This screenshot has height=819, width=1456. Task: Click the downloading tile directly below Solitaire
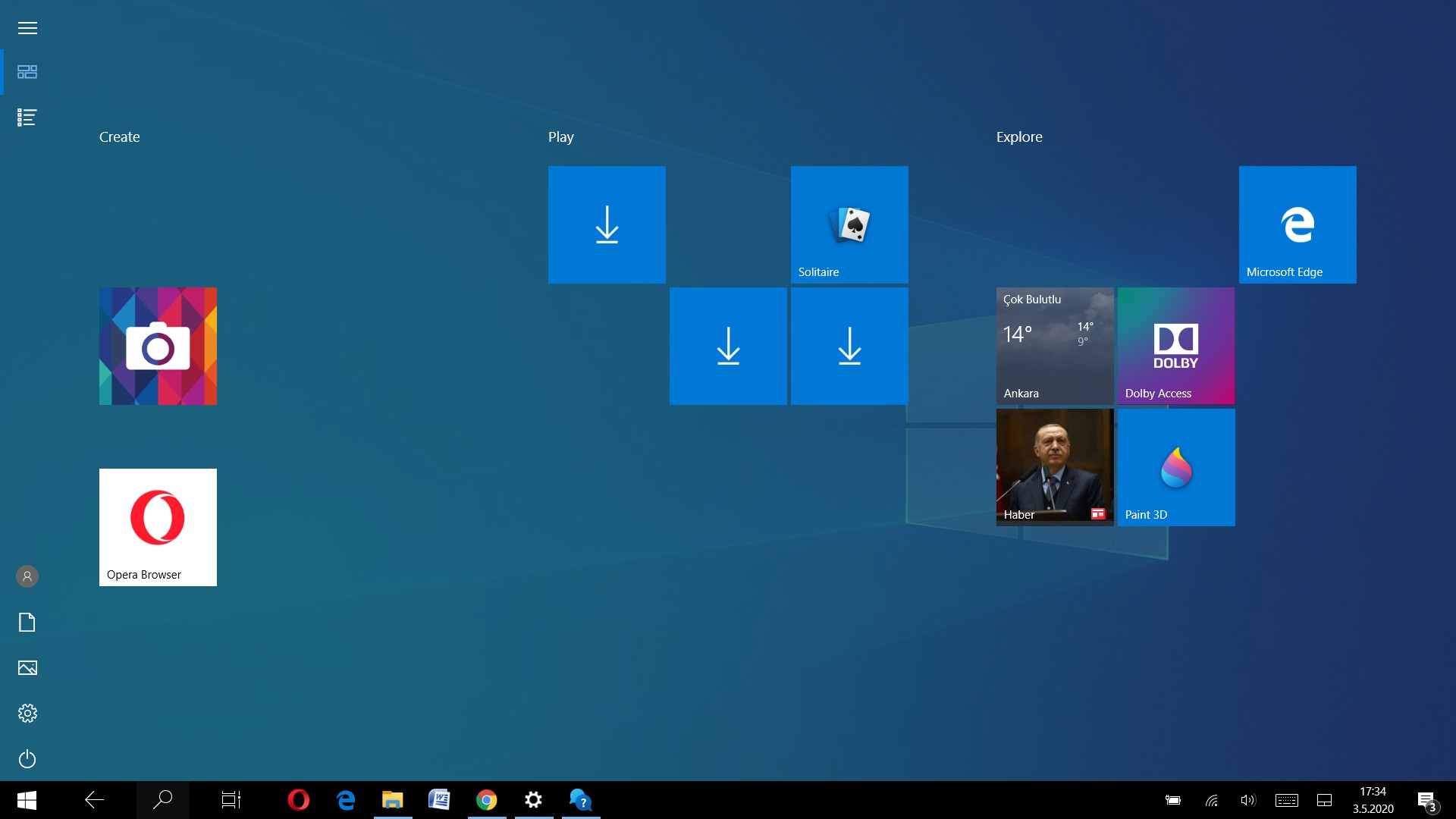849,346
